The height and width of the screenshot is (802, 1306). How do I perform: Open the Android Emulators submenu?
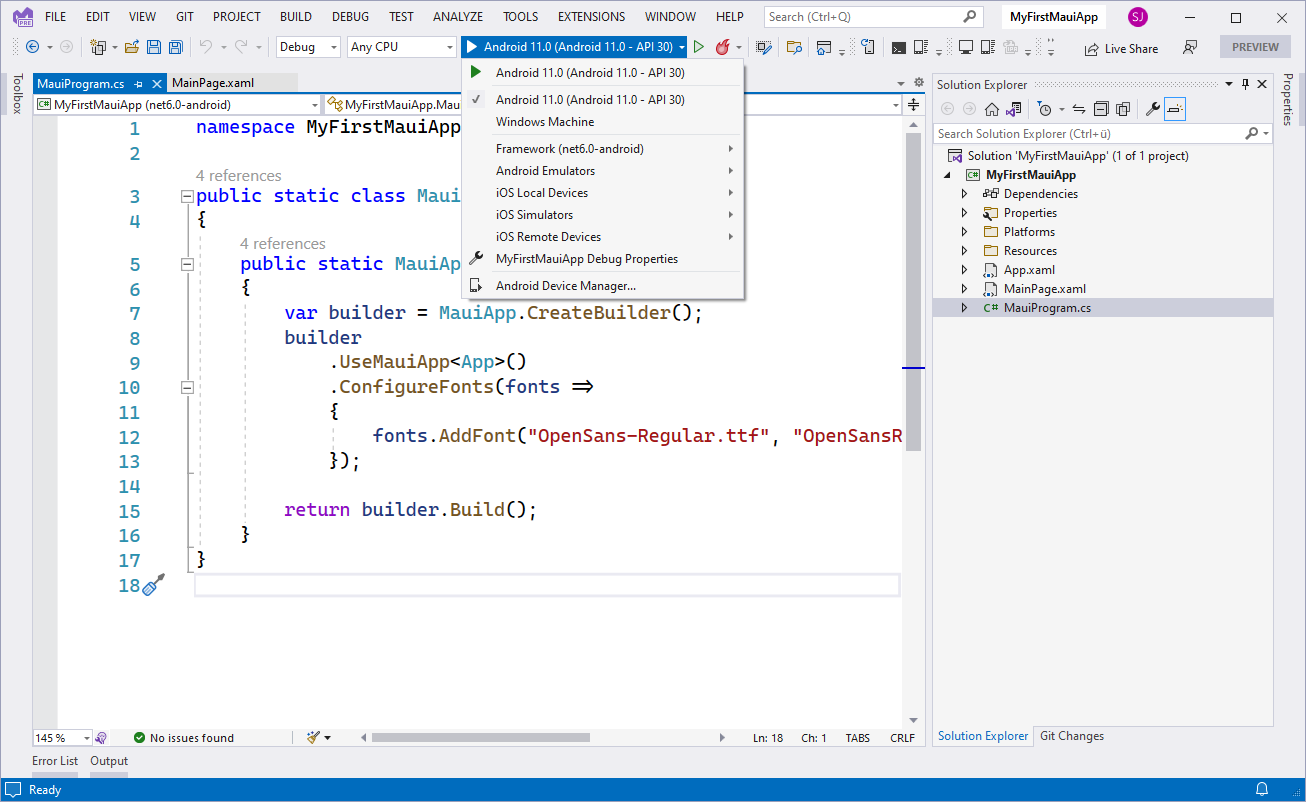tap(545, 171)
